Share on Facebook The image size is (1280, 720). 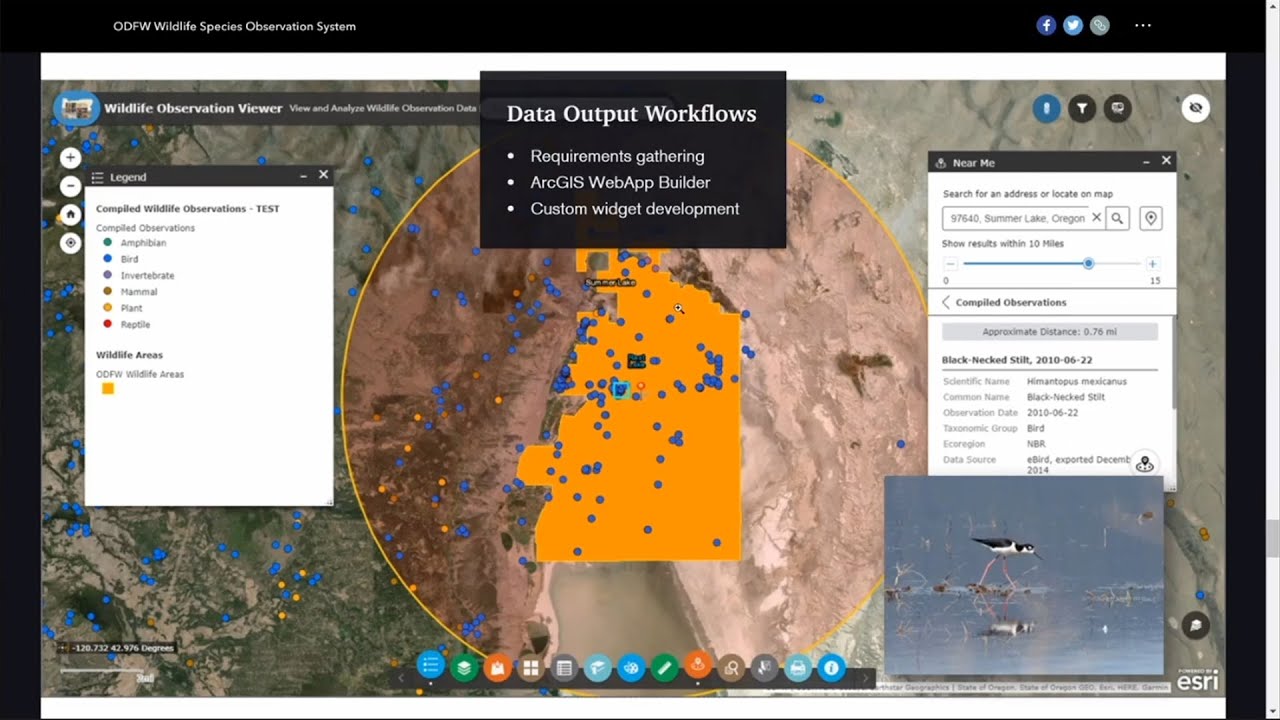(x=1046, y=26)
